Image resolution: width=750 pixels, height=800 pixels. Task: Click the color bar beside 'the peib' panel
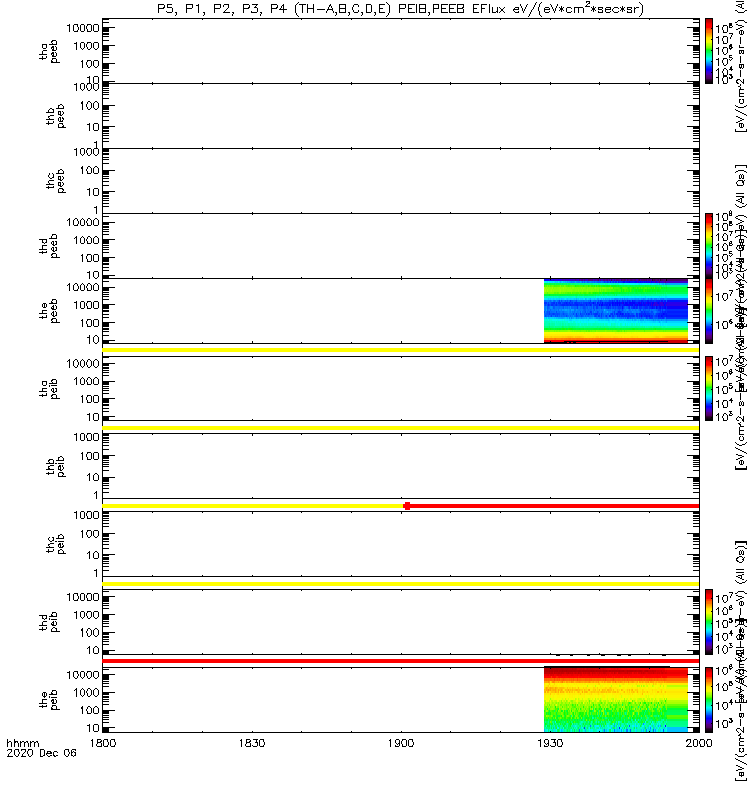(709, 699)
